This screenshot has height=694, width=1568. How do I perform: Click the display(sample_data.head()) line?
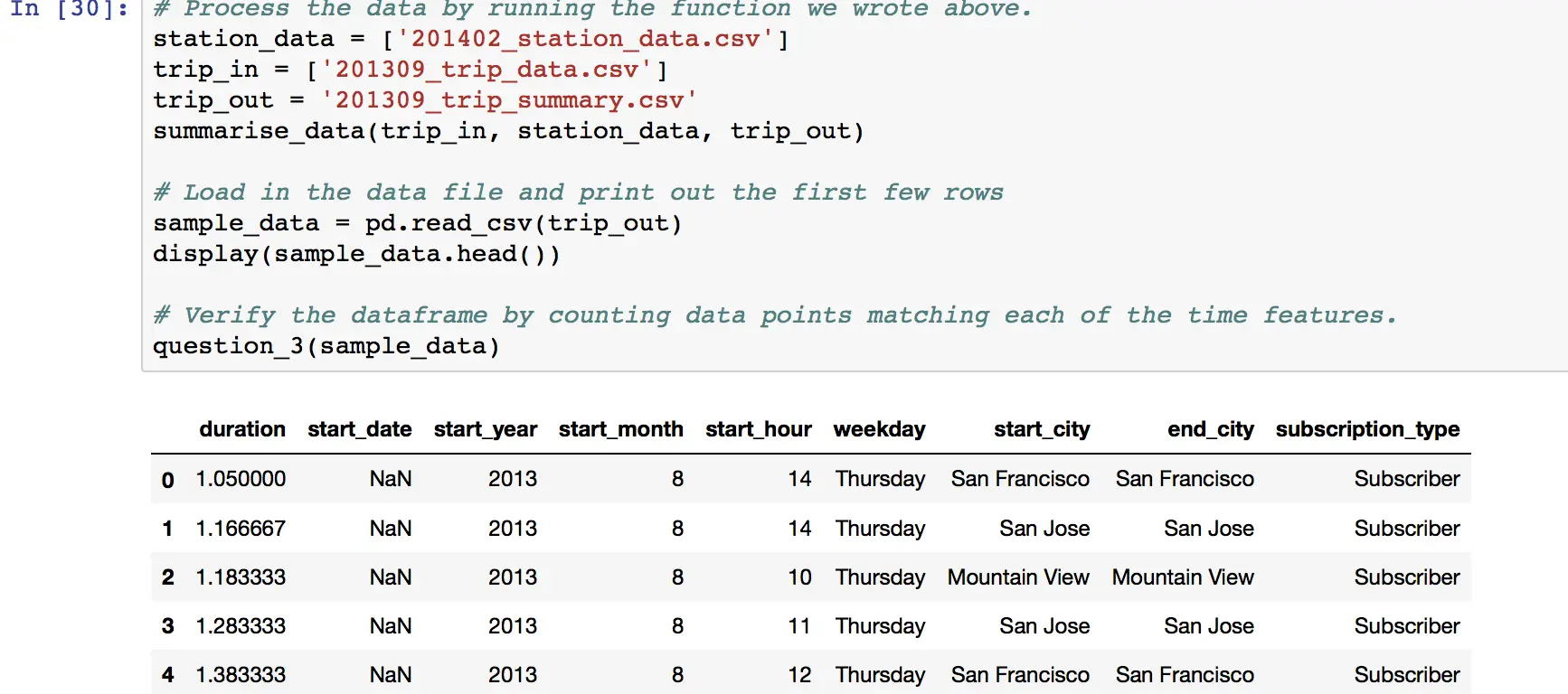pyautogui.click(x=356, y=255)
